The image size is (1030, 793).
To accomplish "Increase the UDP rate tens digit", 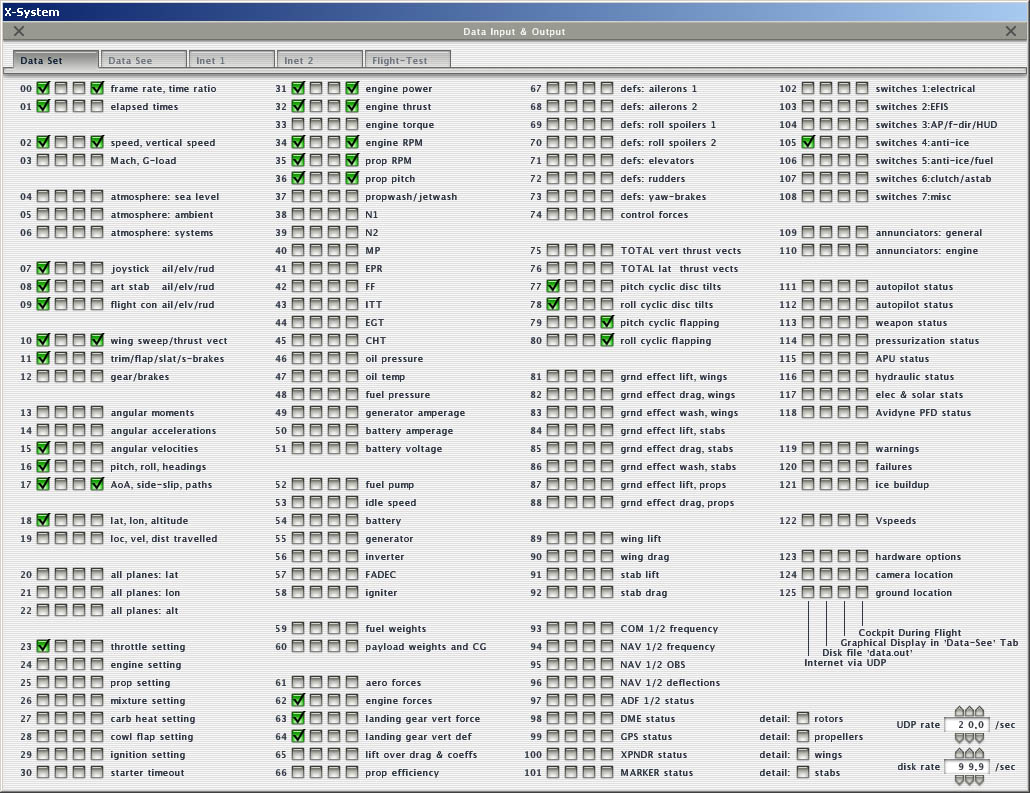I will [959, 712].
